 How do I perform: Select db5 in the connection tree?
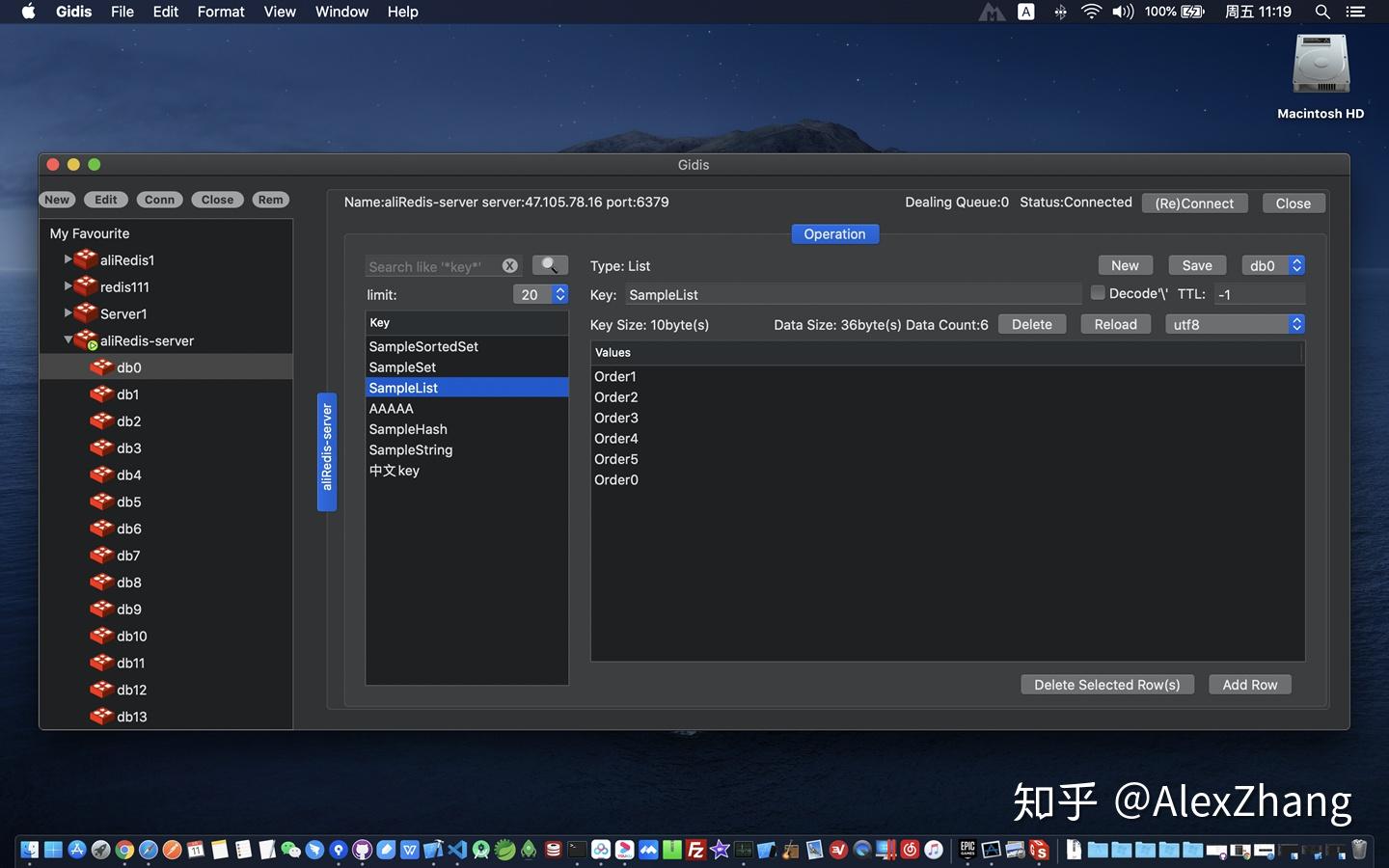166,502
